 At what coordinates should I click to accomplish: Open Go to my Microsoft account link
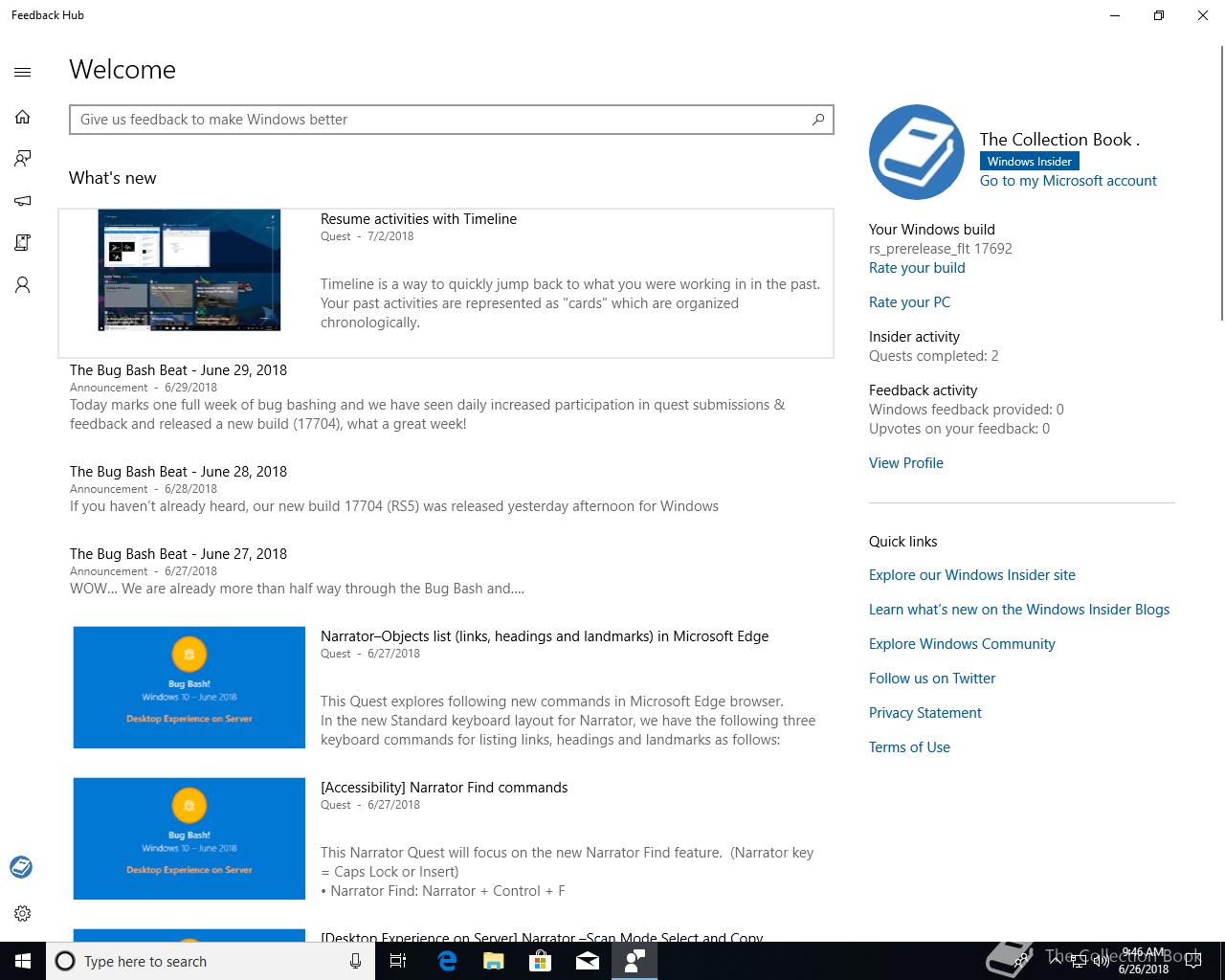1068,181
